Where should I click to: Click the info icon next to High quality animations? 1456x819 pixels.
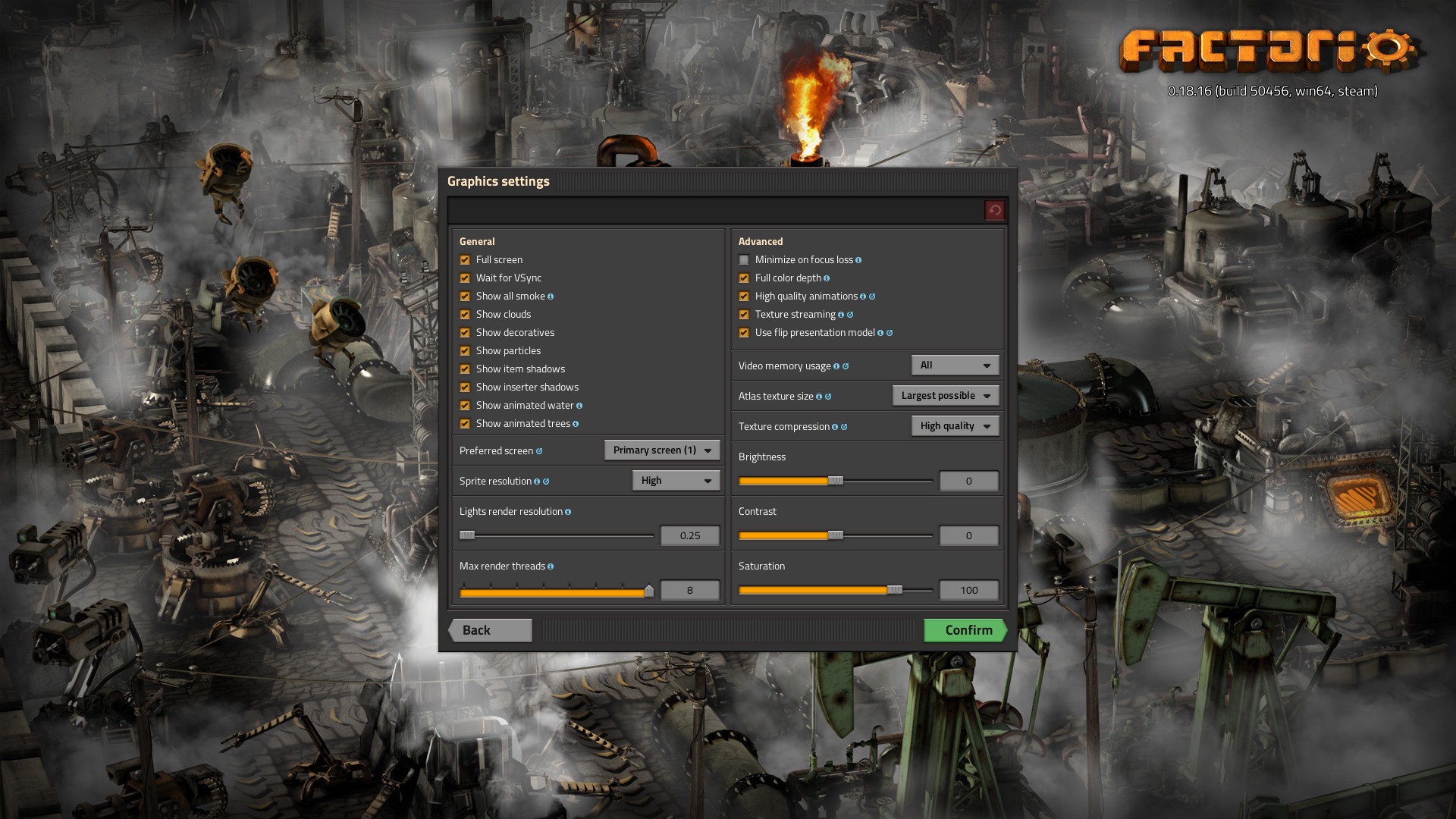[x=863, y=296]
